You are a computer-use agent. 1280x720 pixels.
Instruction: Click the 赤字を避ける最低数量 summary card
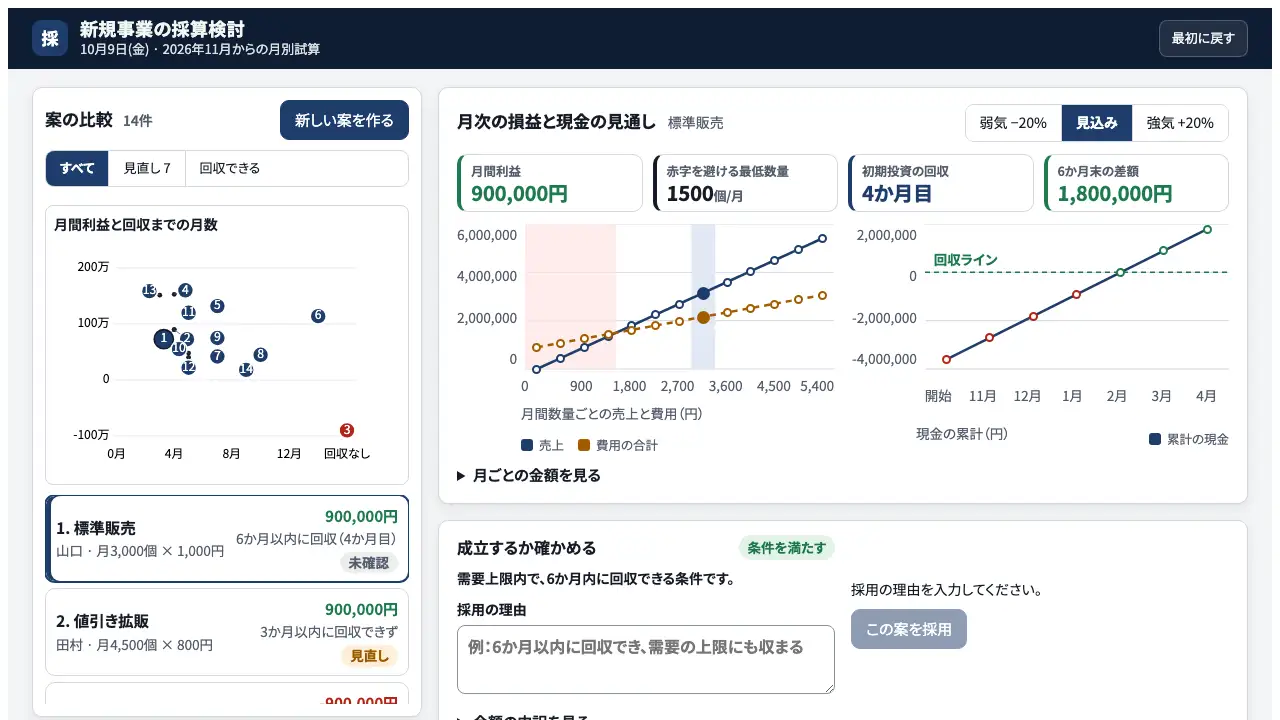tap(745, 183)
